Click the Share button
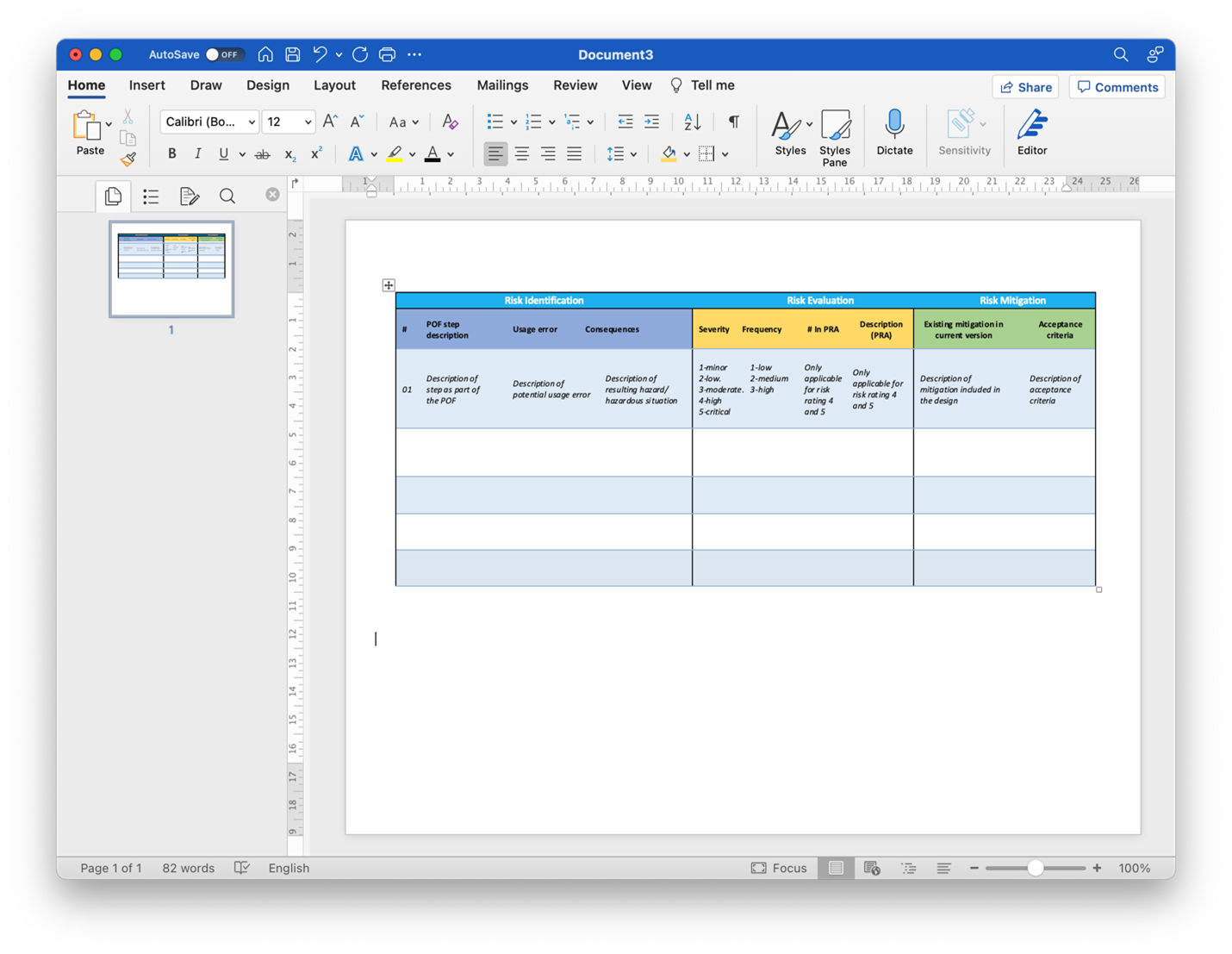This screenshot has width=1232, height=954. 1025,87
